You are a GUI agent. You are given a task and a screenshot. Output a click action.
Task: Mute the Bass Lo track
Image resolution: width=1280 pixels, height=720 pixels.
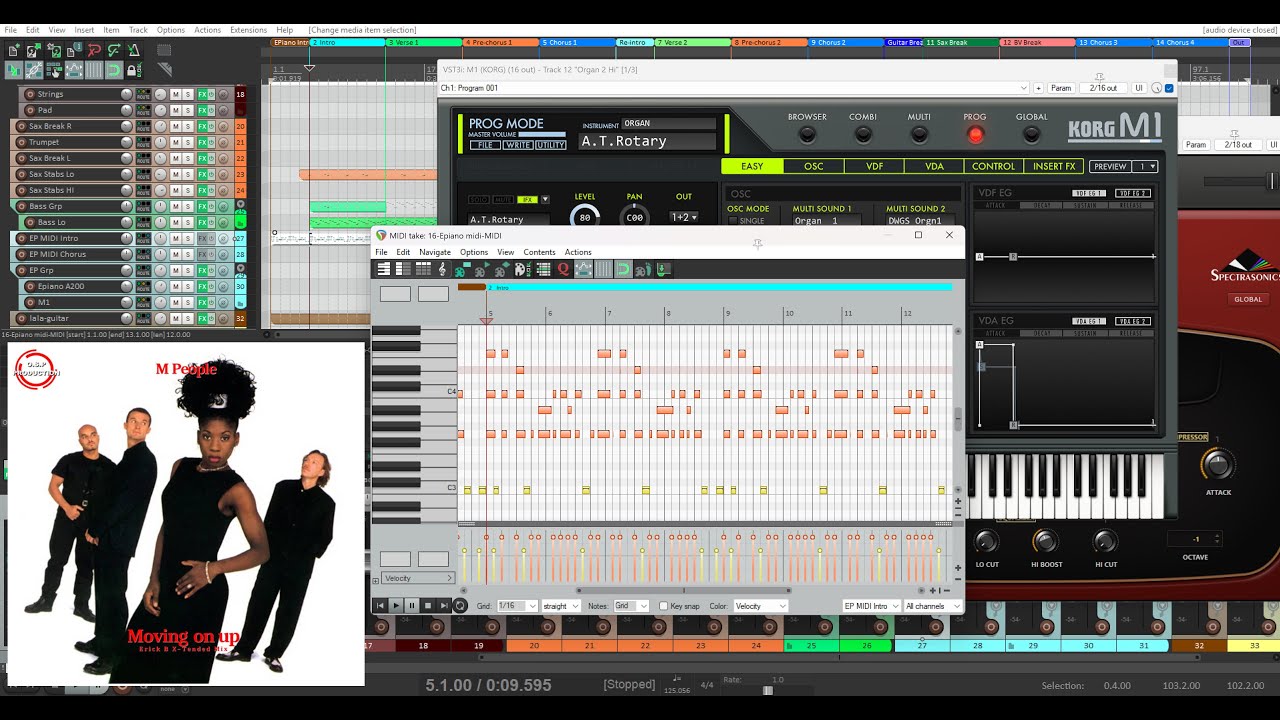click(175, 222)
